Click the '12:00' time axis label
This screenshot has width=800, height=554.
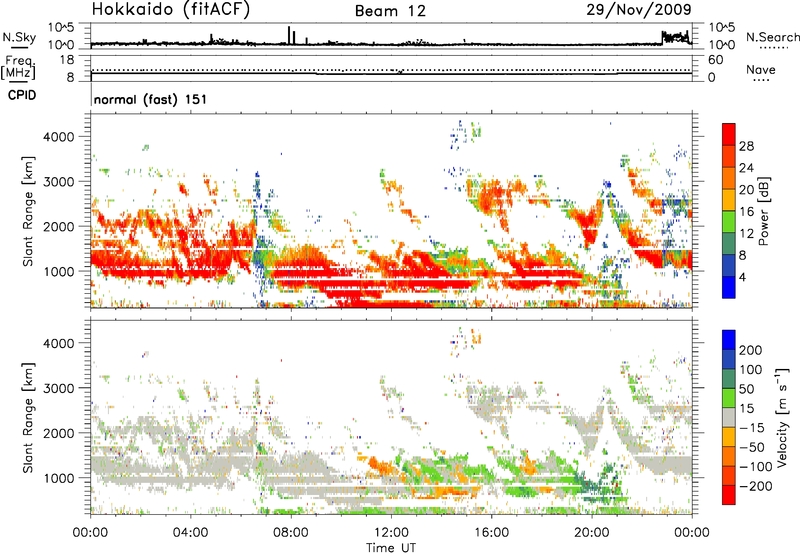point(391,533)
